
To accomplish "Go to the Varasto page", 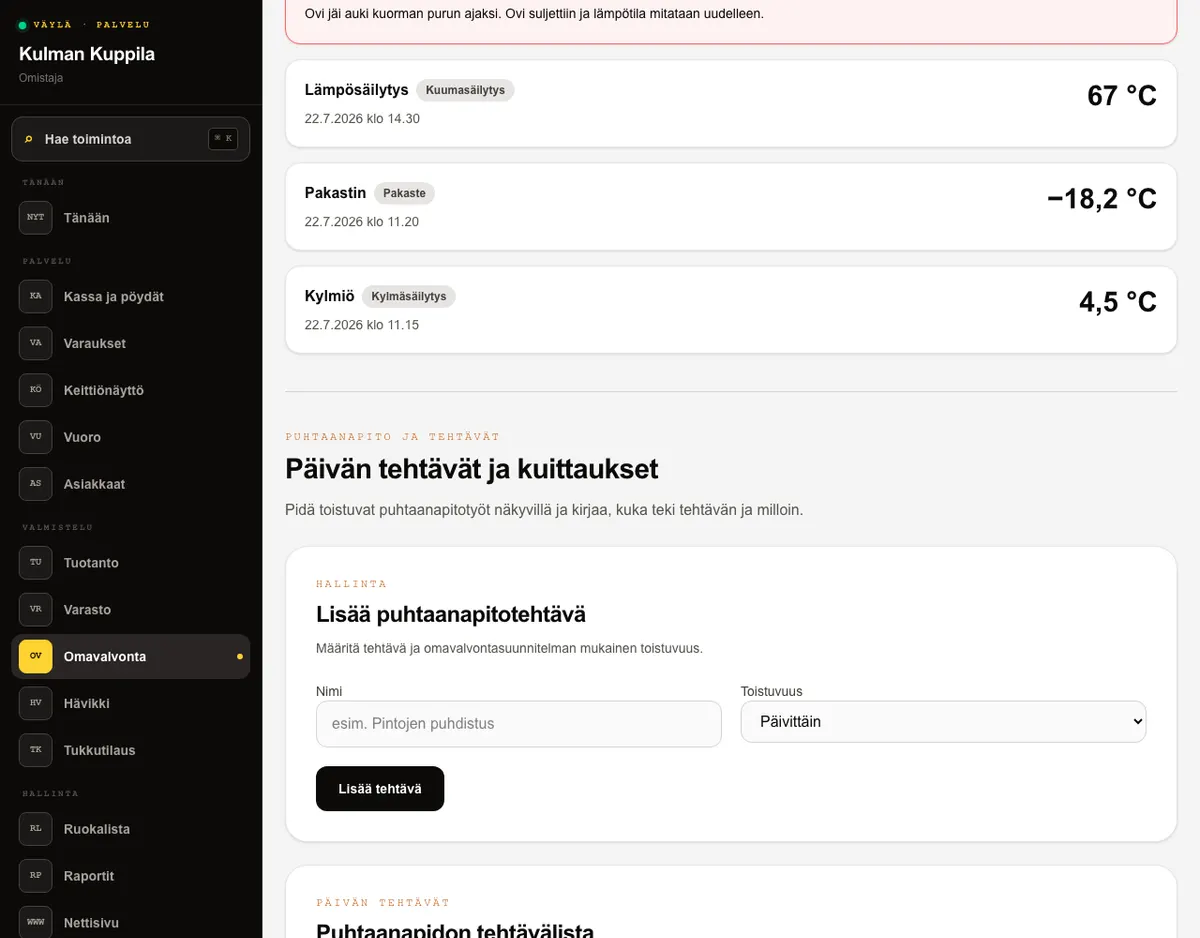I will coord(131,609).
